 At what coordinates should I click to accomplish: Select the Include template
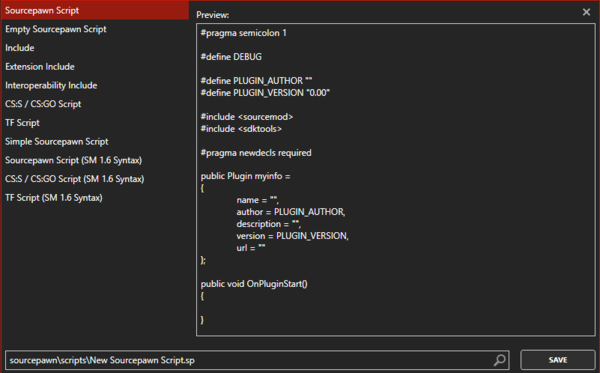pos(95,48)
